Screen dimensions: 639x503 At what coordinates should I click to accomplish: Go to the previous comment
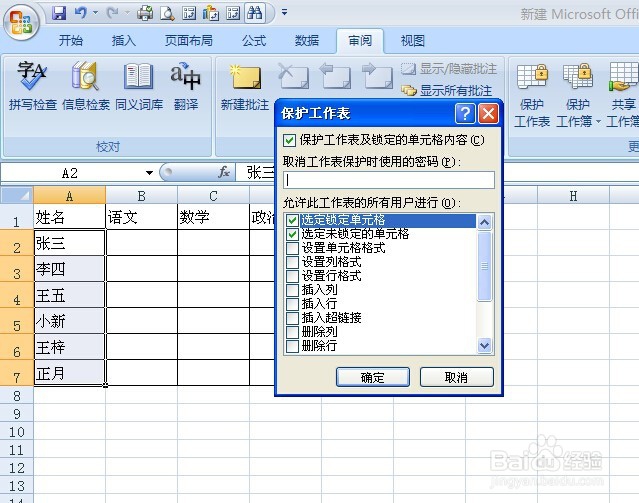click(x=335, y=75)
